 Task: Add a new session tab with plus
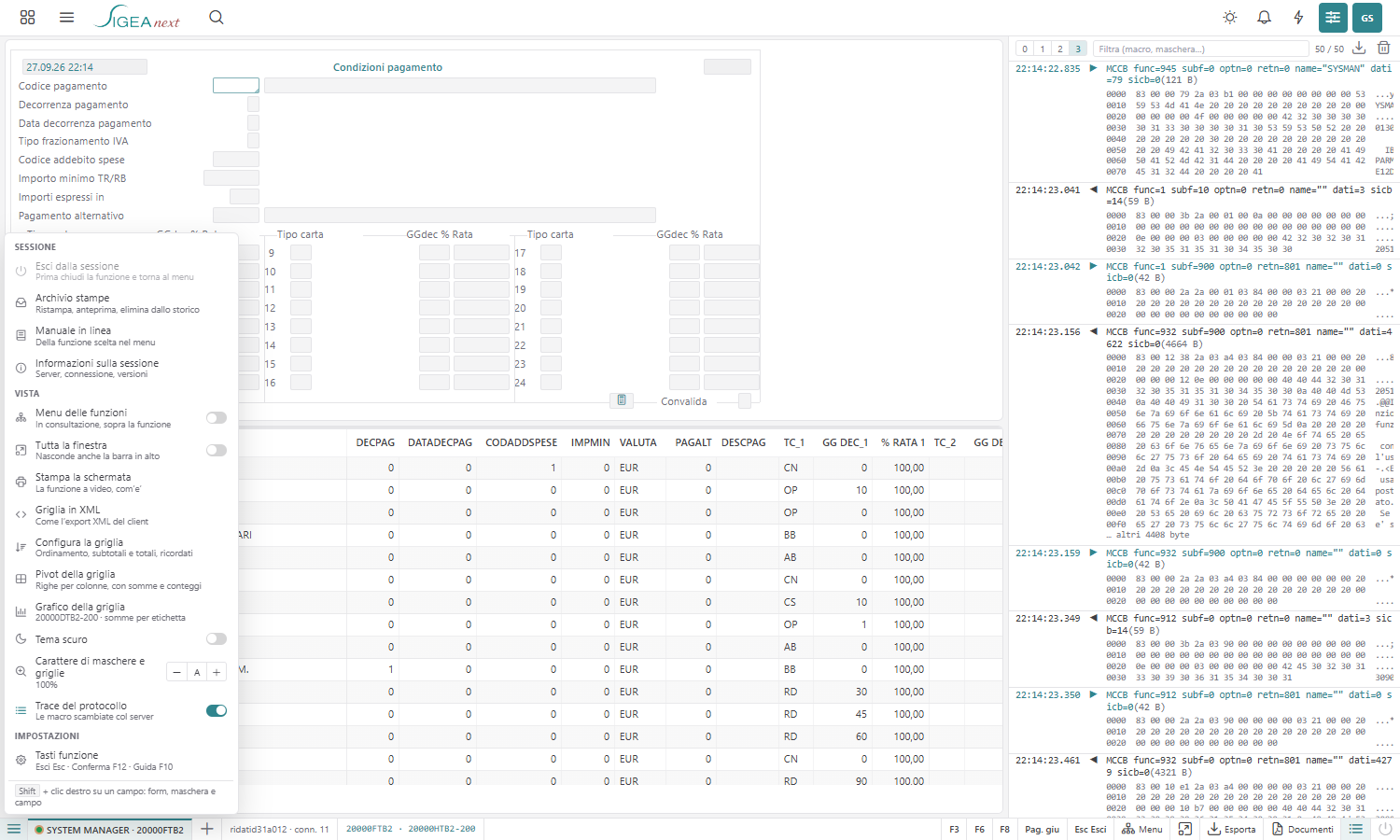tap(206, 829)
